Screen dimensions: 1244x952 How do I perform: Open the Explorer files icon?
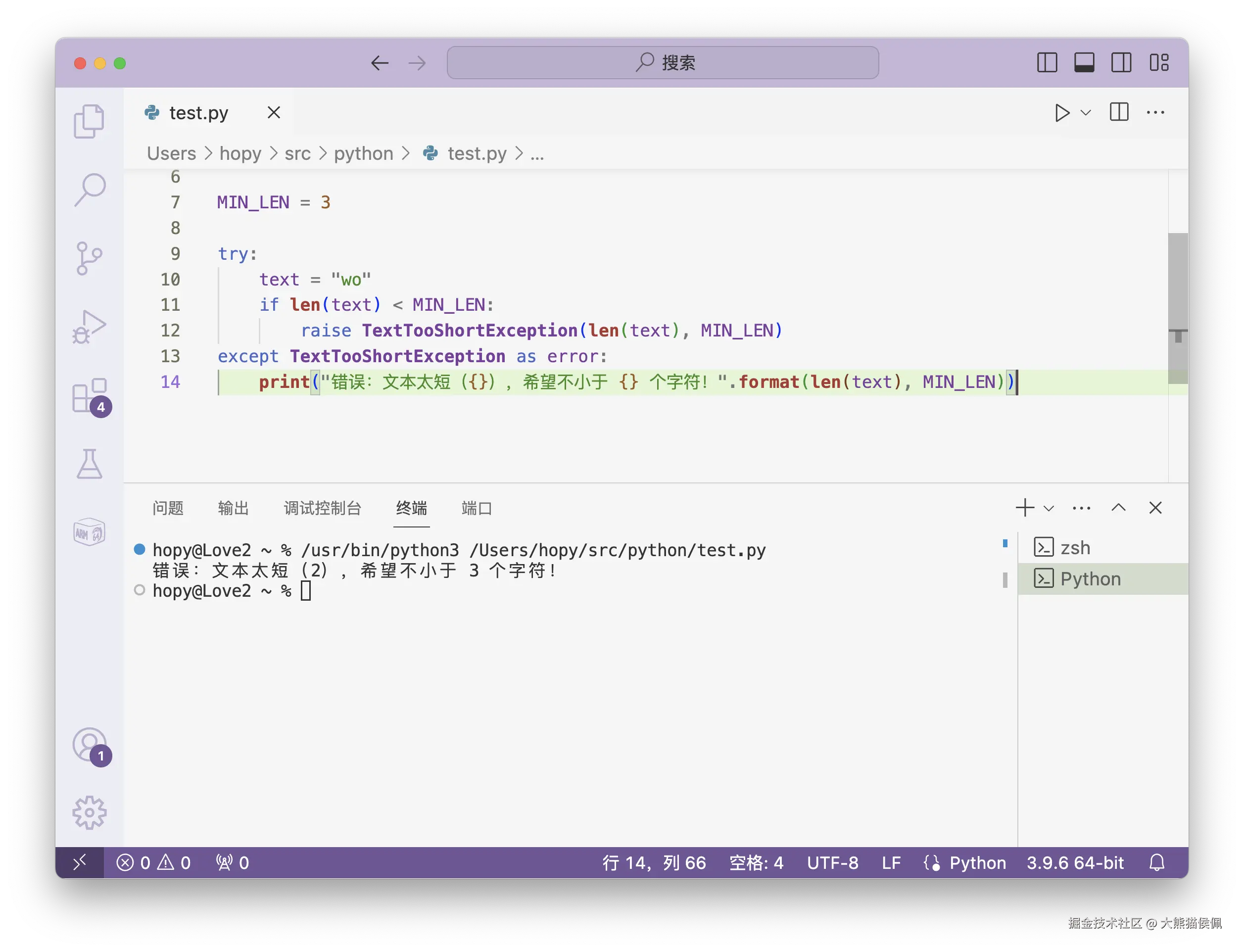(x=89, y=121)
